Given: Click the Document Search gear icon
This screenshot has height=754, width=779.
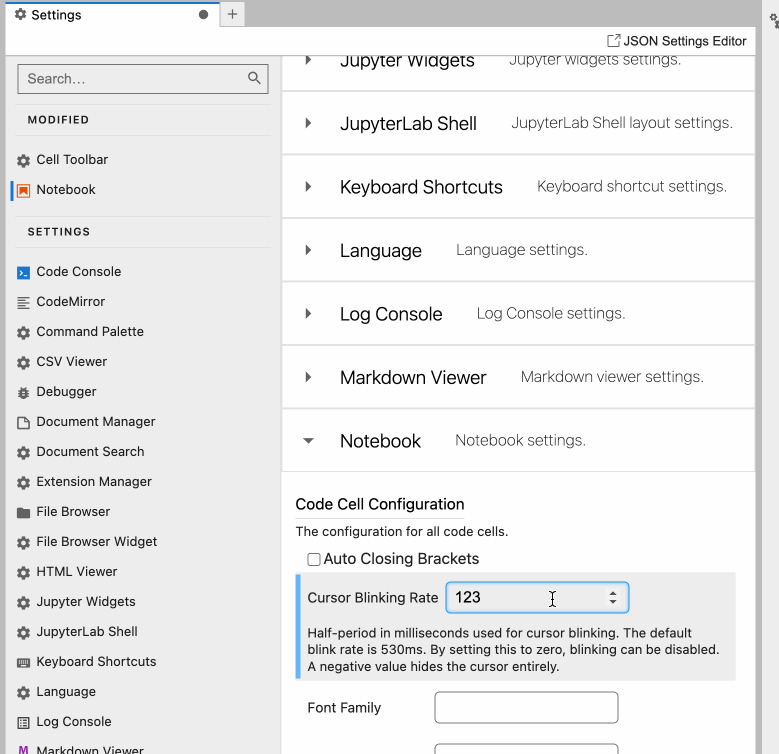Looking at the screenshot, I should pos(23,452).
